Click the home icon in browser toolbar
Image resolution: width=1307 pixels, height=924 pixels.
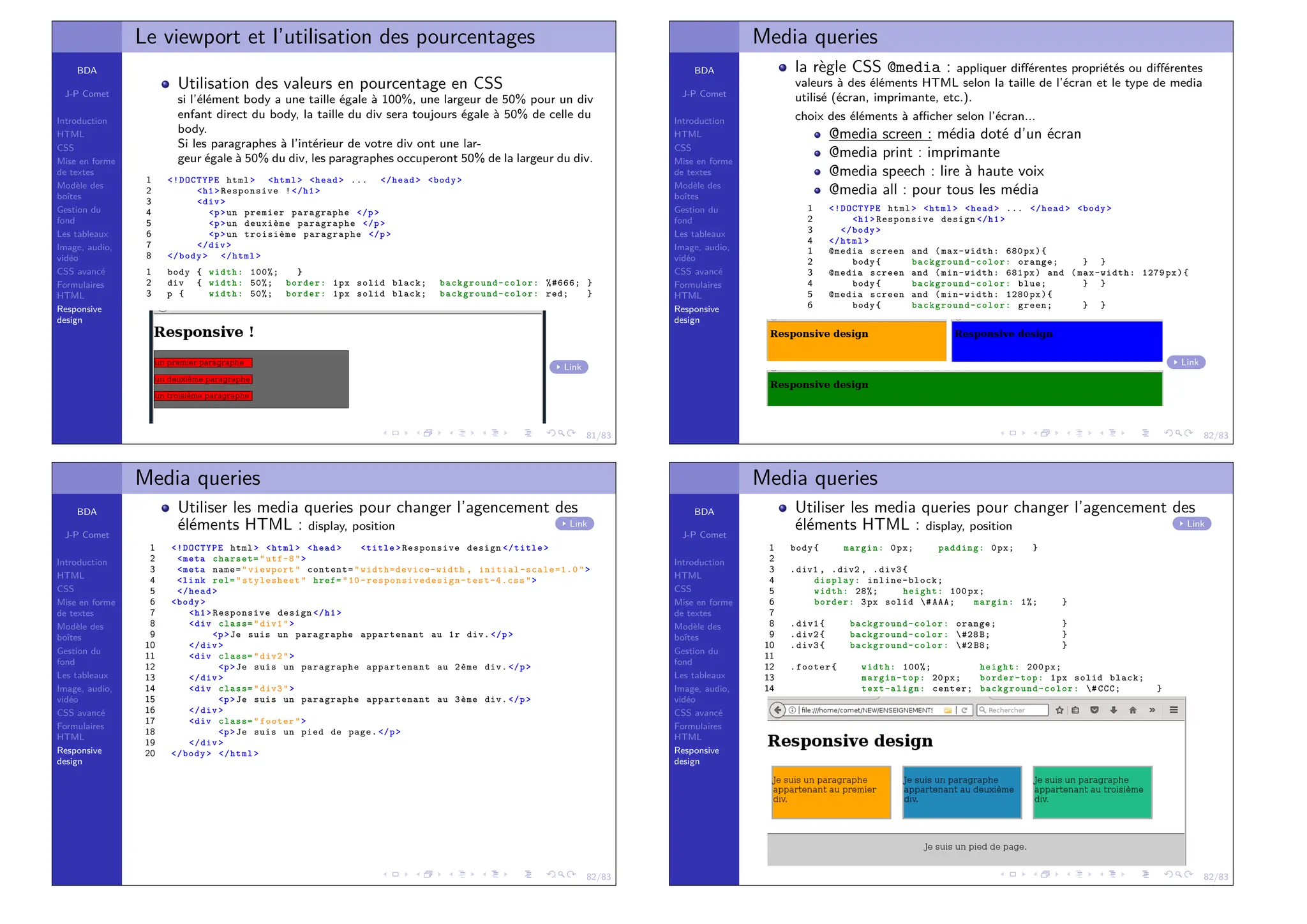point(1133,710)
